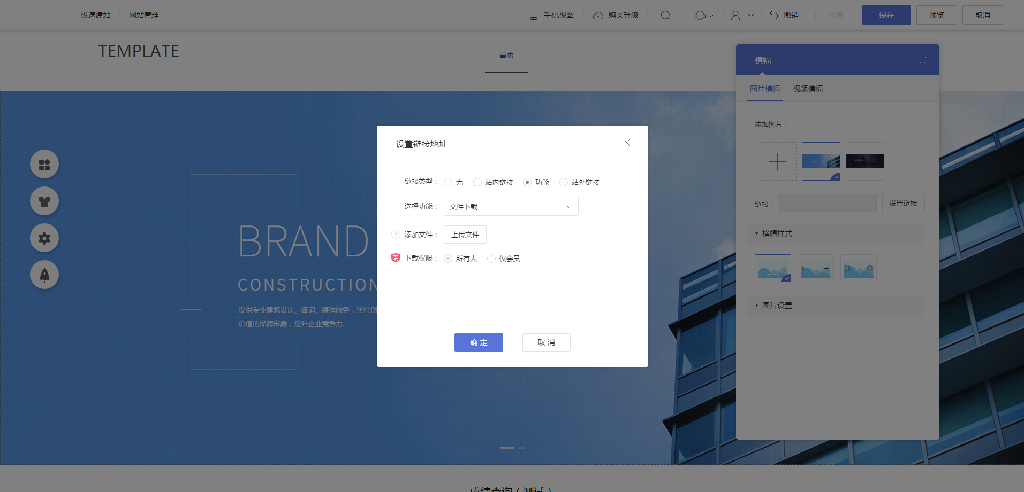
Task: Click the modules icon in left sidebar
Action: pyautogui.click(x=44, y=164)
